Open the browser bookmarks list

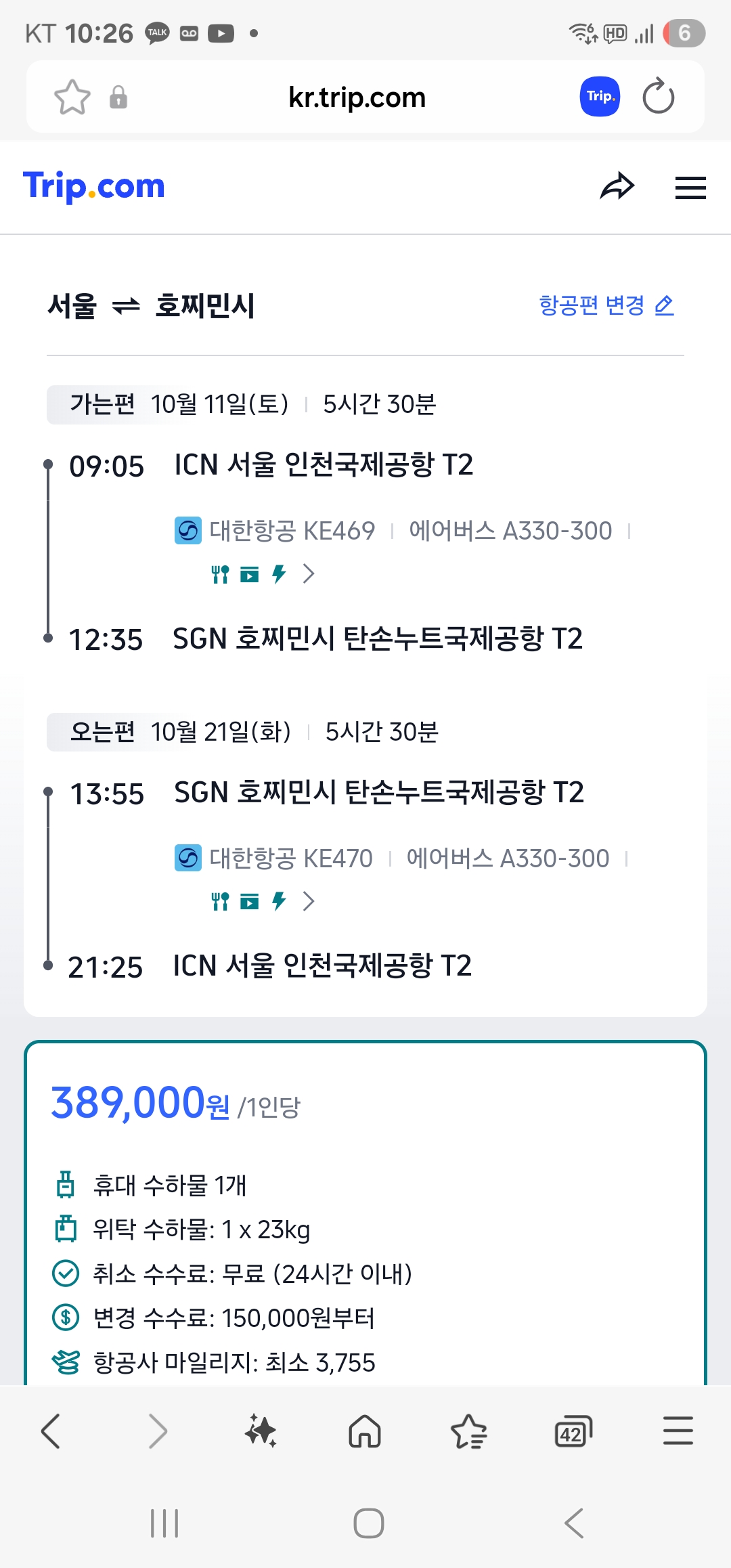click(468, 1431)
